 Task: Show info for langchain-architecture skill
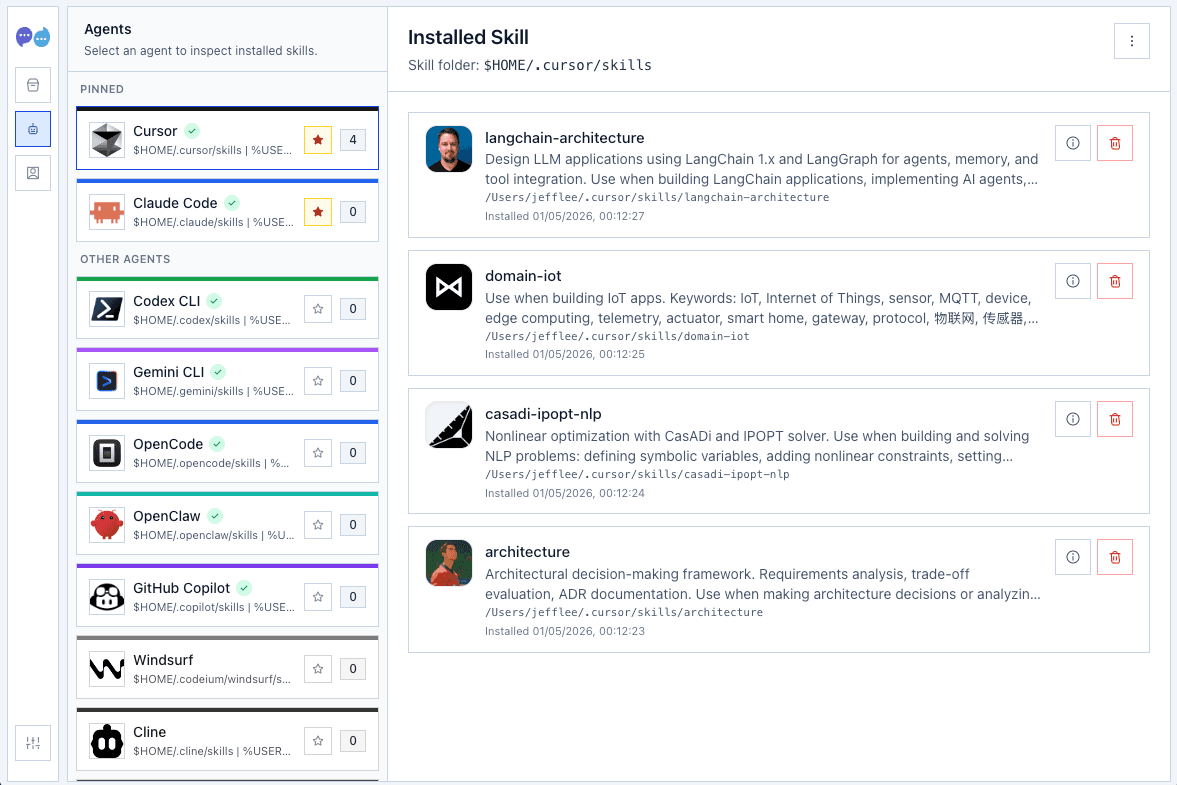(1073, 143)
